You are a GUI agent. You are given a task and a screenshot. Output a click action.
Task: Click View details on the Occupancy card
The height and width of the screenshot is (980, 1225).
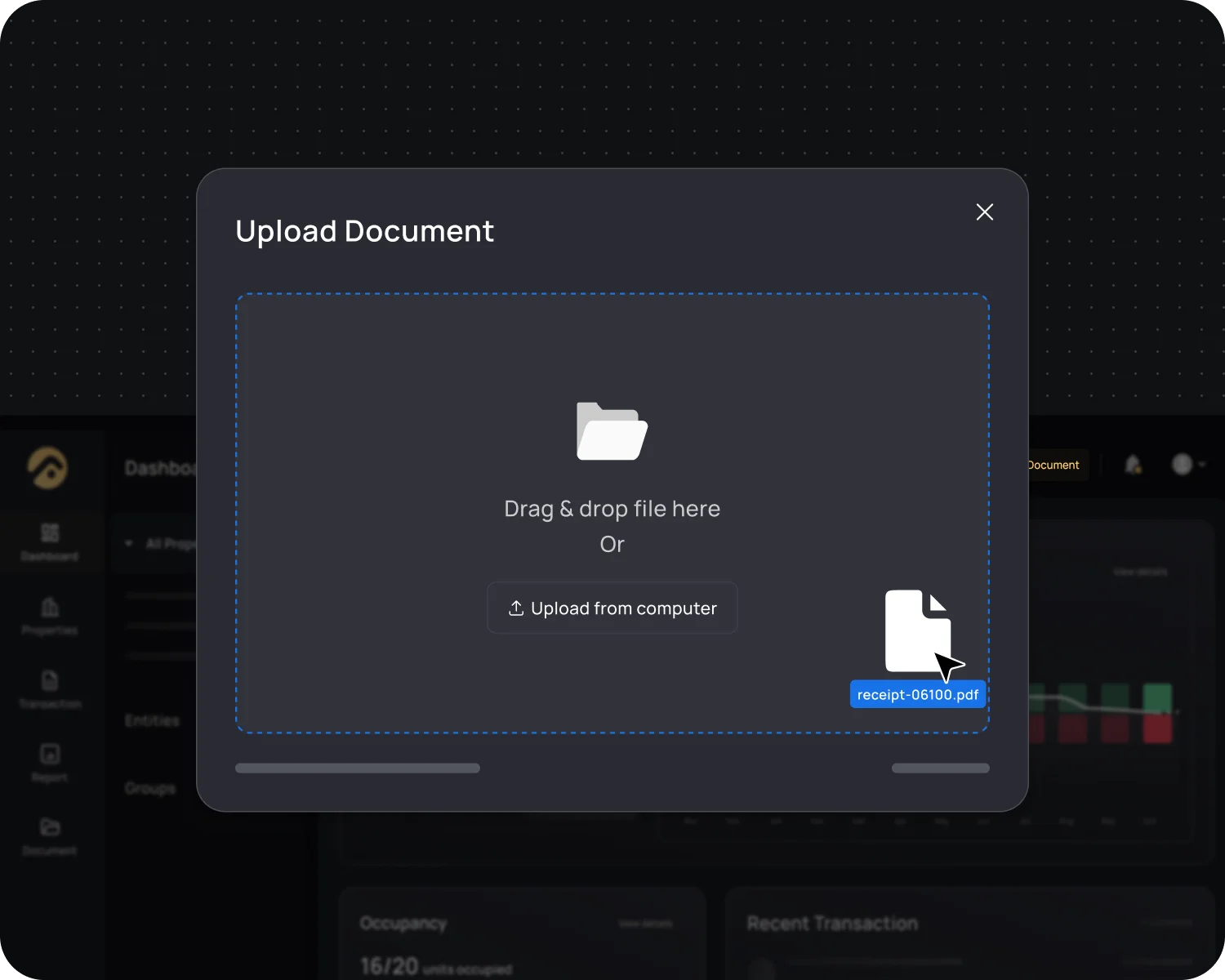644,923
